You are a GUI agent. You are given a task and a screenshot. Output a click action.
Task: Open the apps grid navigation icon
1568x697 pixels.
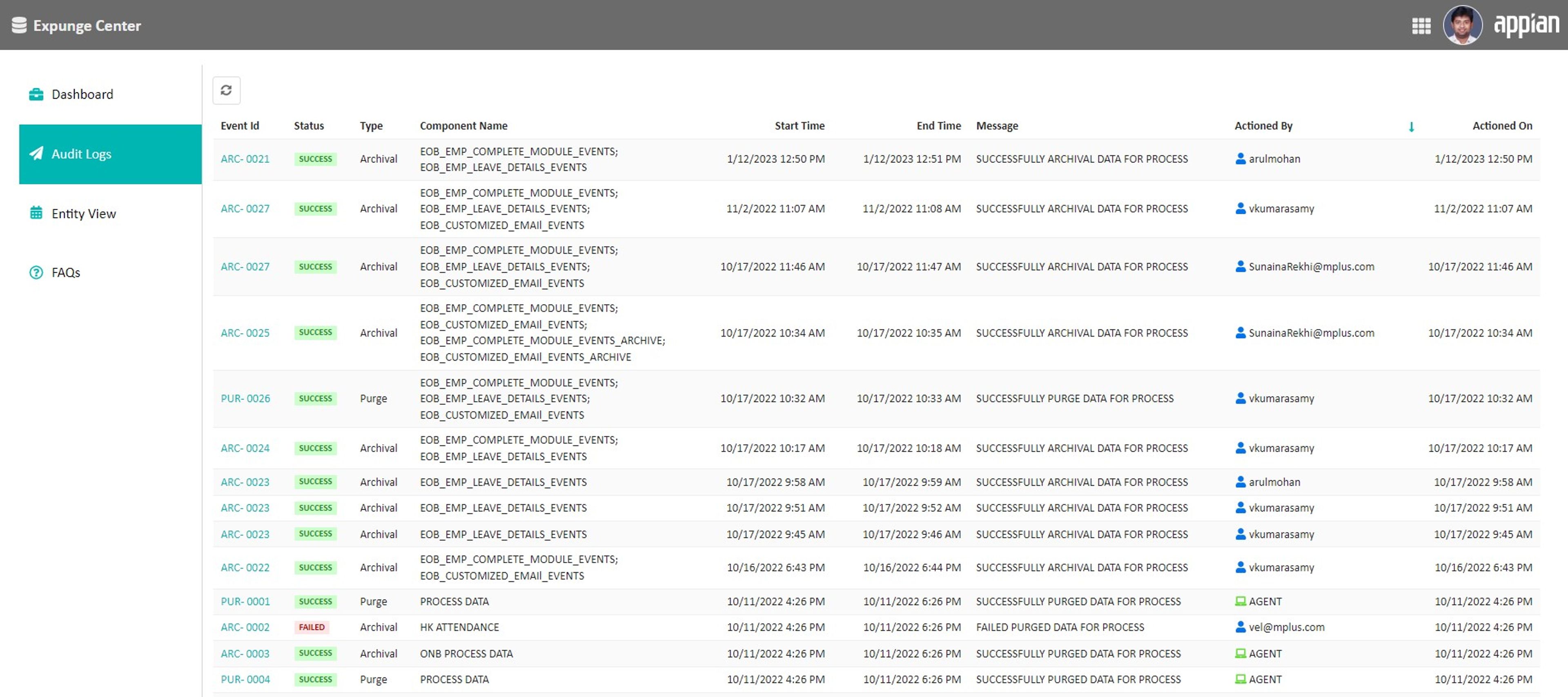[x=1421, y=26]
